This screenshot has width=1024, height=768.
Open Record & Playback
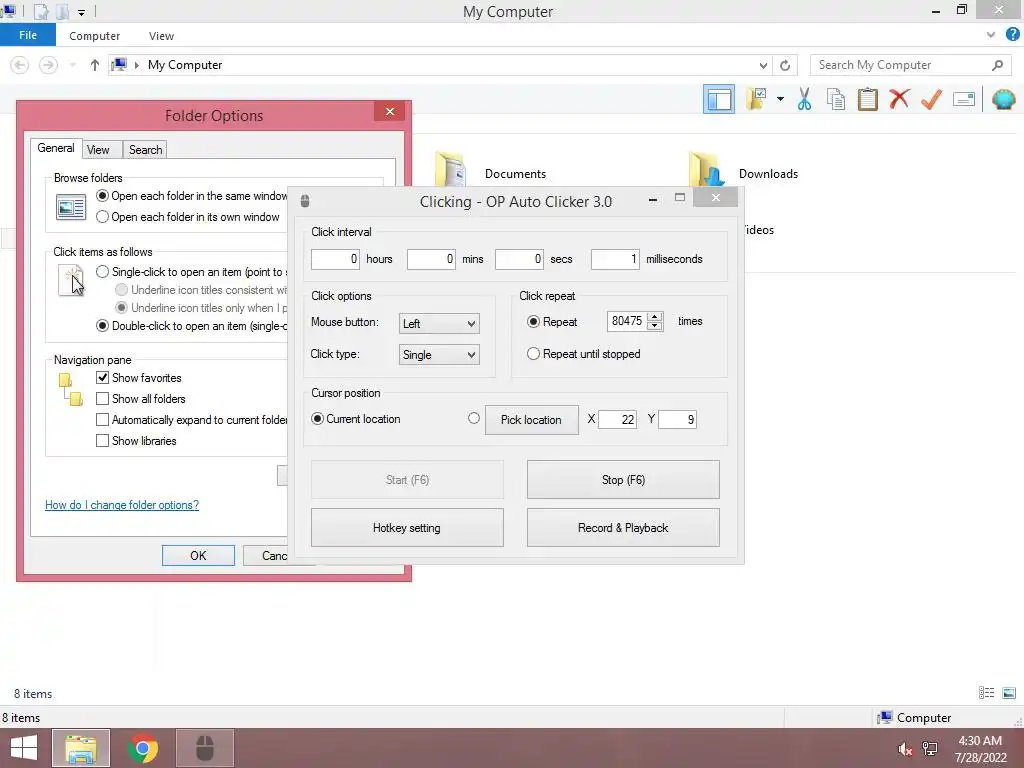click(623, 528)
